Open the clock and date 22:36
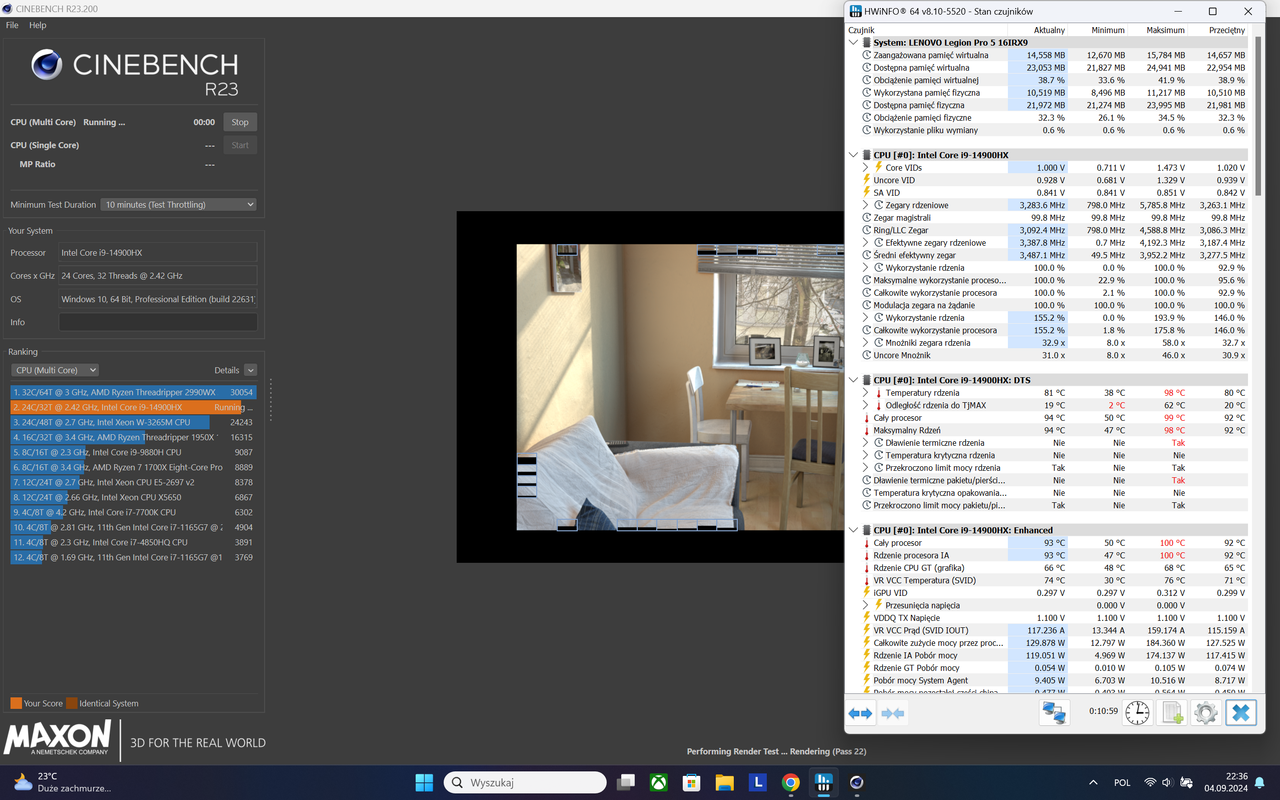Viewport: 1280px width, 800px height. pyautogui.click(x=1225, y=782)
